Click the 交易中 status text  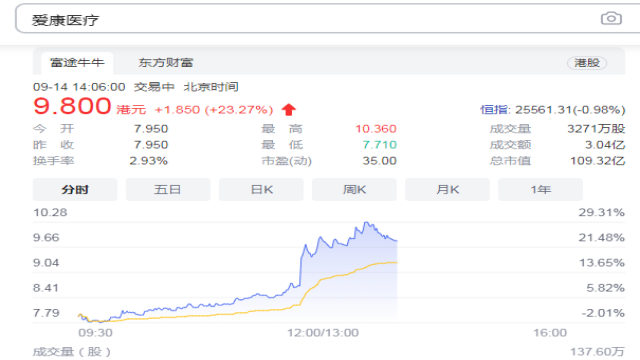point(154,87)
